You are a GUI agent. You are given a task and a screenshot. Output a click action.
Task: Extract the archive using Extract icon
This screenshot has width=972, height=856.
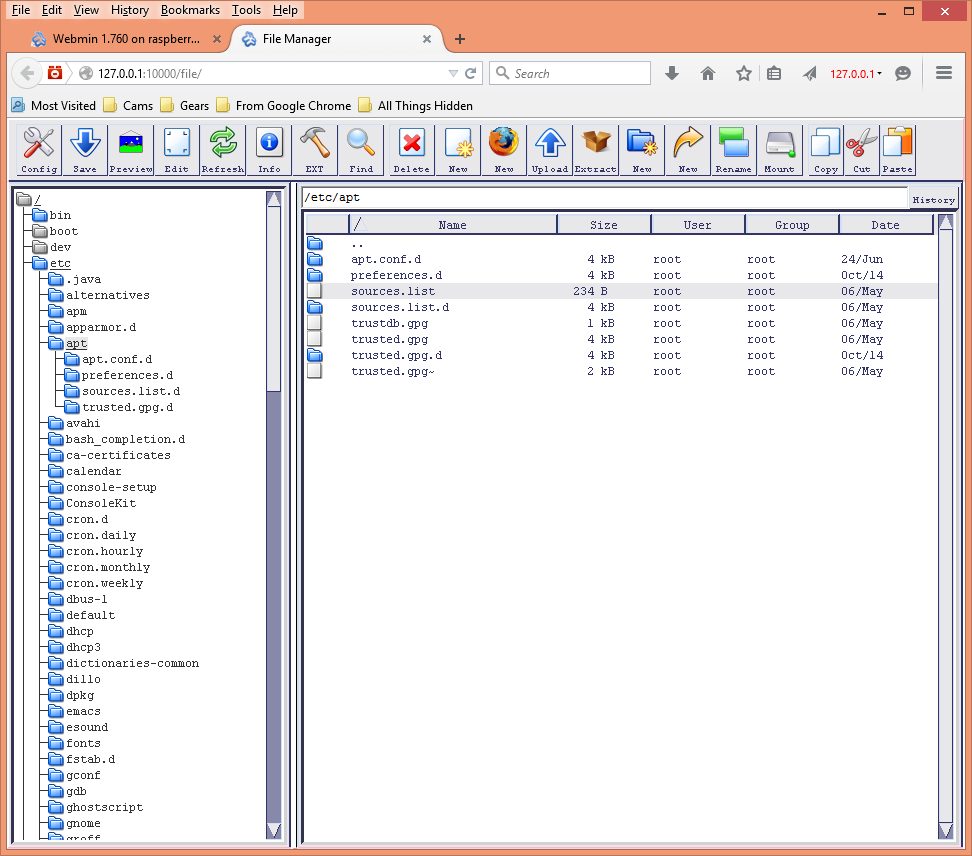click(596, 150)
